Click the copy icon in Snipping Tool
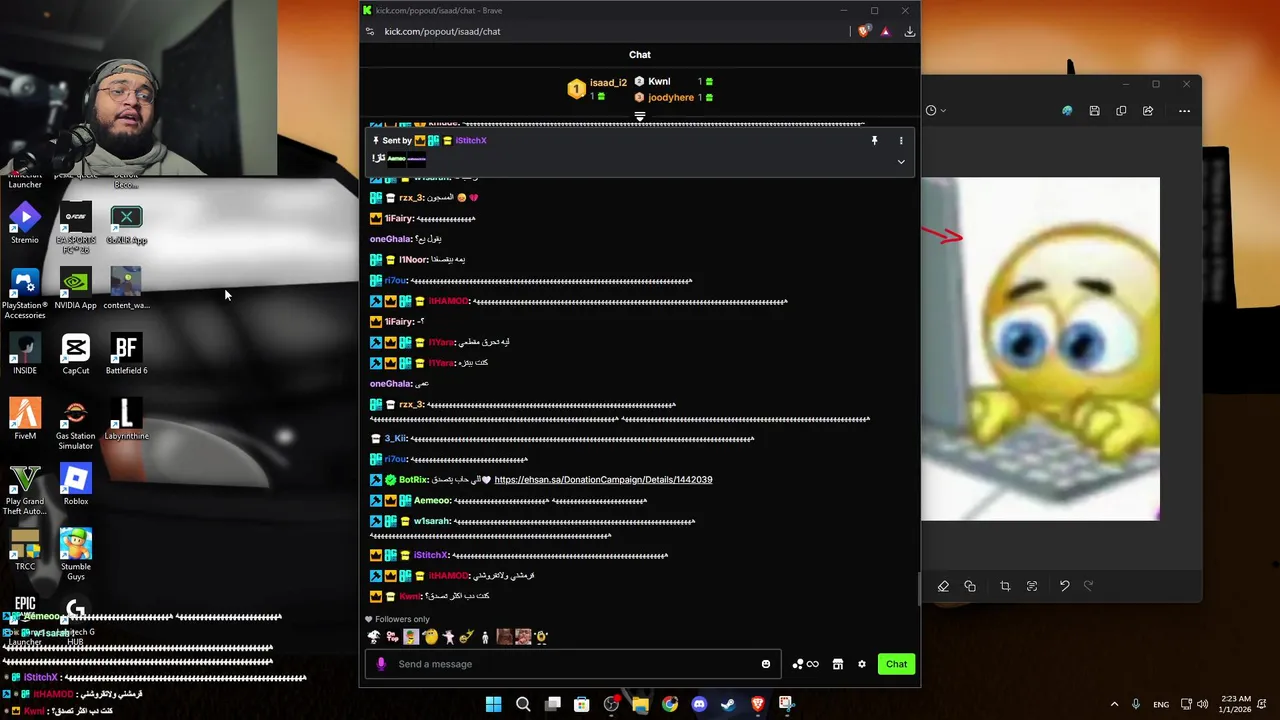Screen dimensions: 1280x720 pyautogui.click(x=1121, y=111)
